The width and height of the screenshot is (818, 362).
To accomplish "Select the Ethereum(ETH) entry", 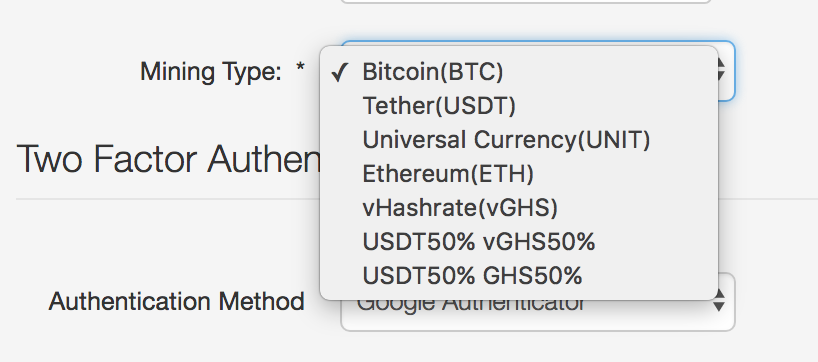I will tap(519, 174).
